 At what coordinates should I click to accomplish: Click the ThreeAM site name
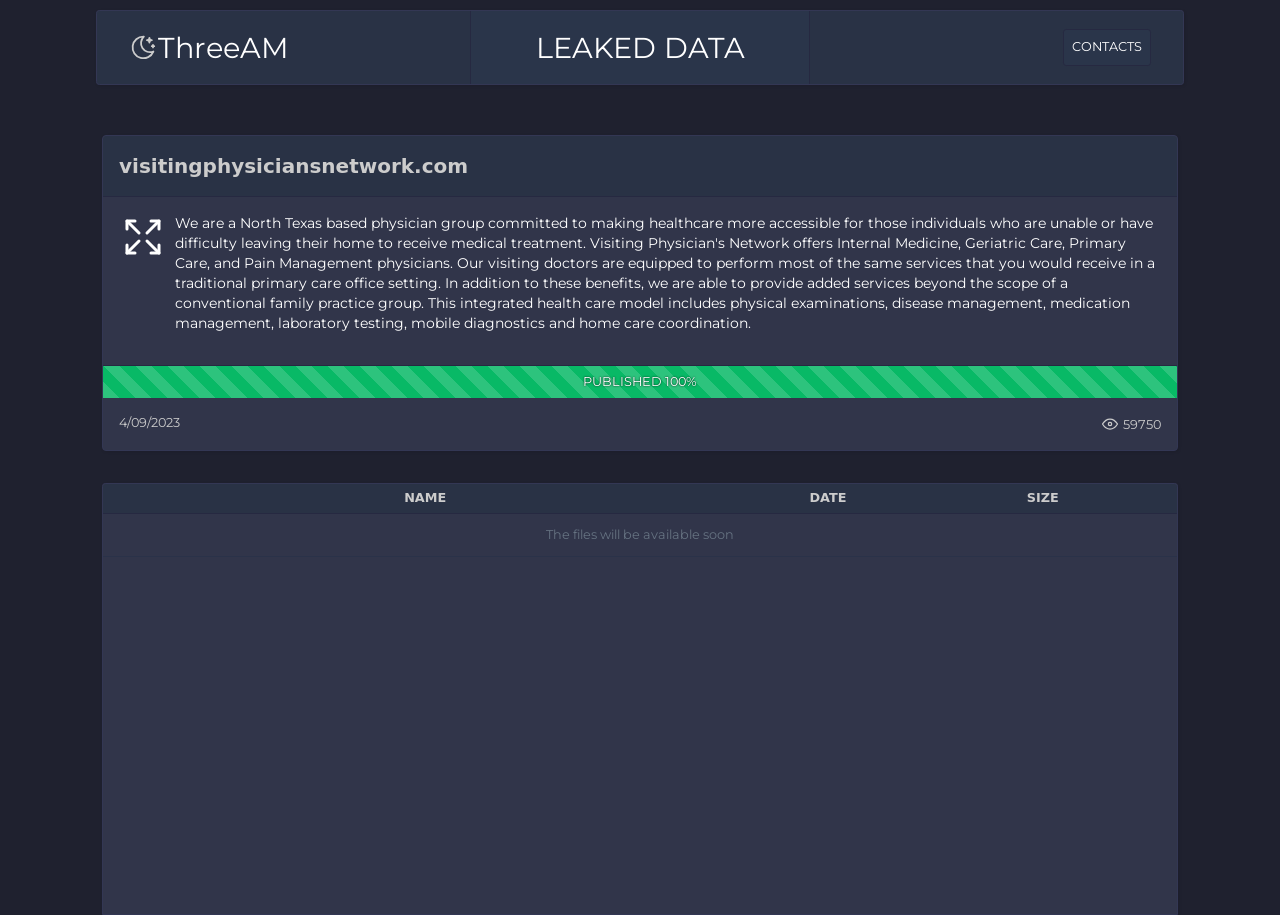pos(223,48)
